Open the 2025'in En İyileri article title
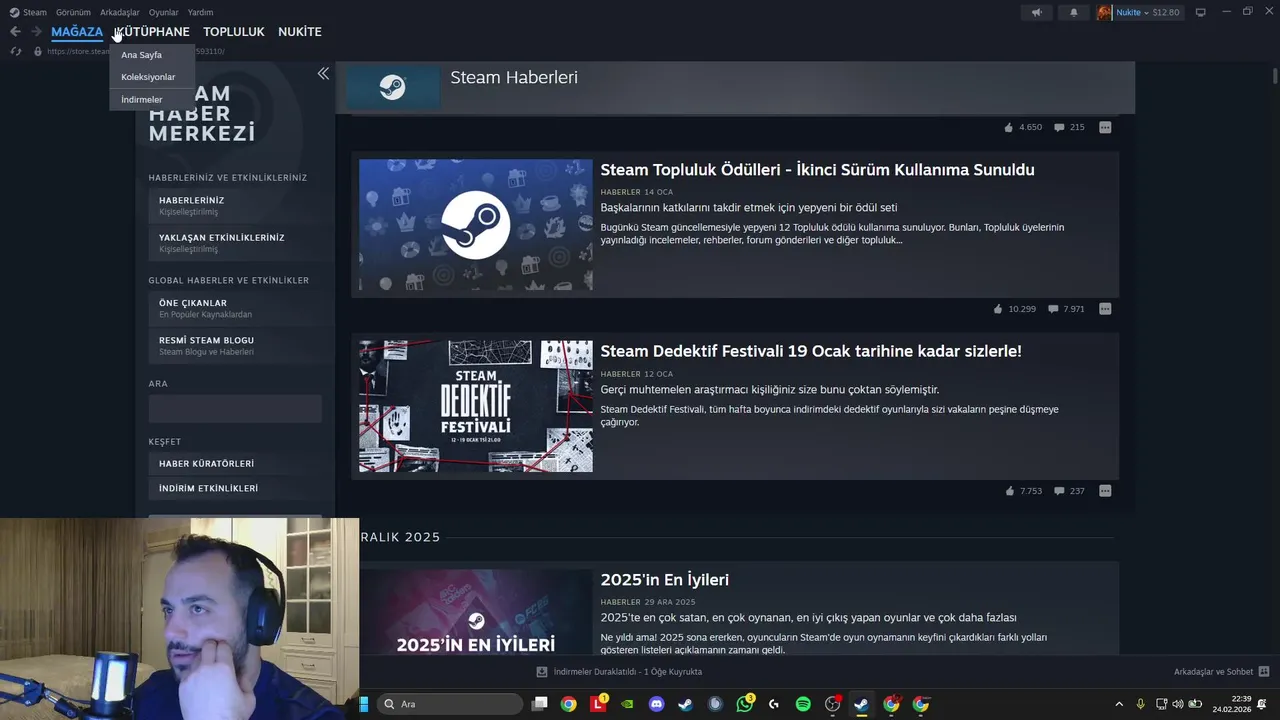This screenshot has height=720, width=1280. [x=665, y=580]
